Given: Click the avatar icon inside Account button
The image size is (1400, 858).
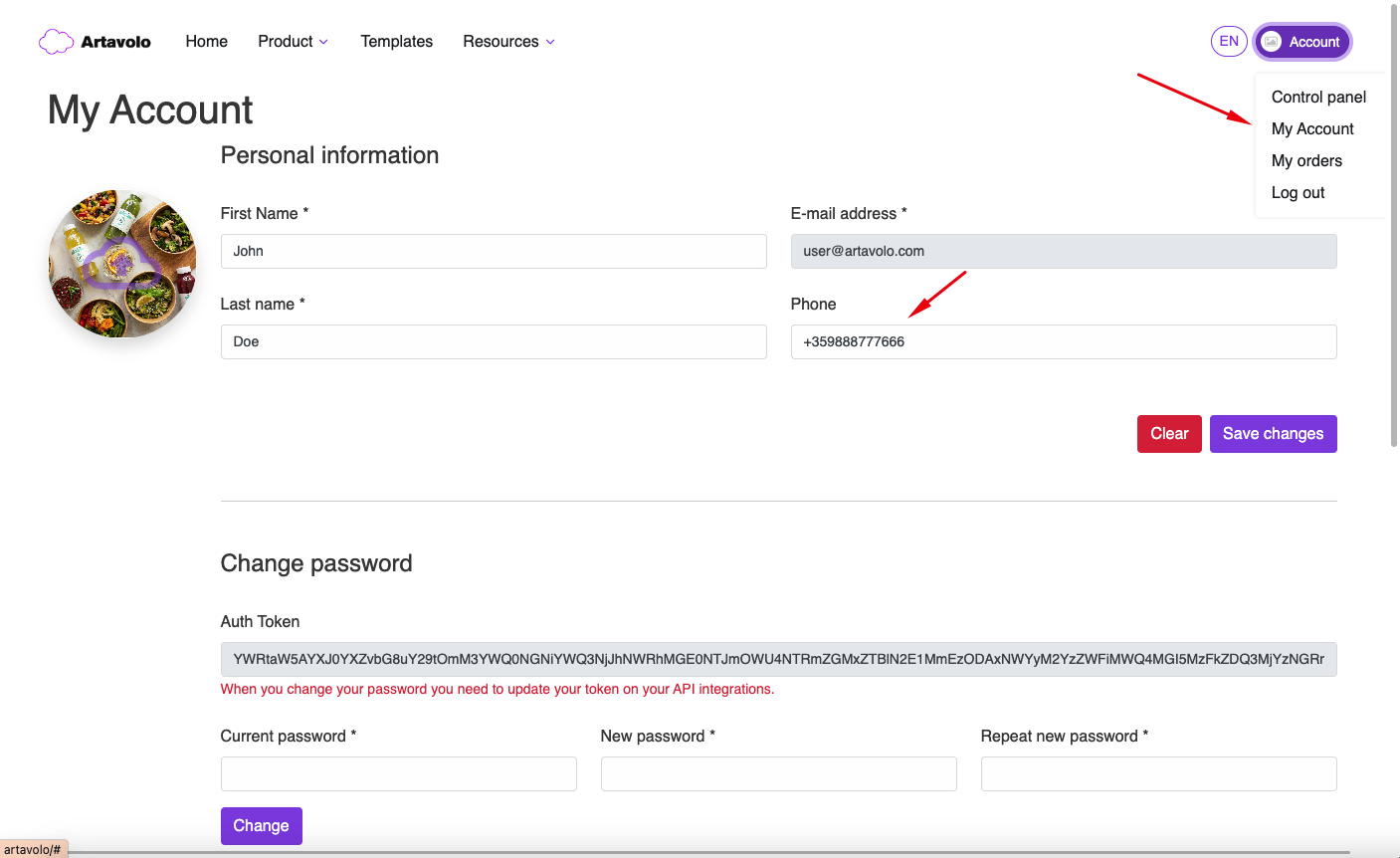Looking at the screenshot, I should [1271, 42].
